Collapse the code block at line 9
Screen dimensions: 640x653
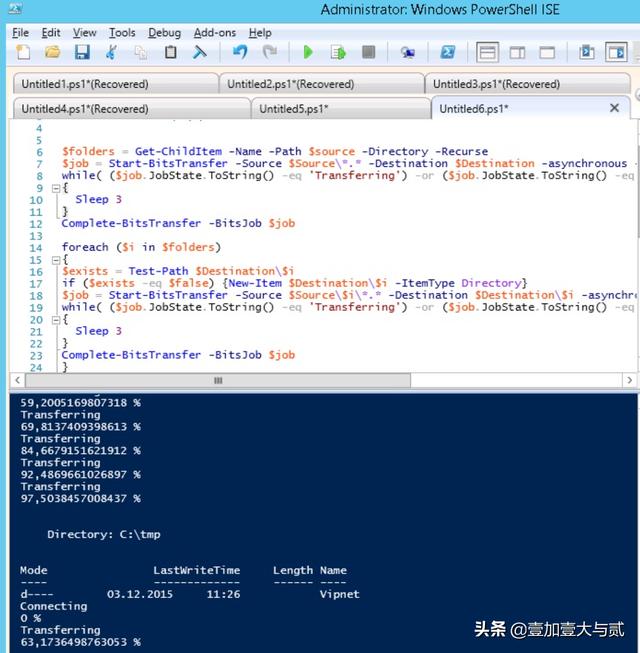tap(56, 188)
